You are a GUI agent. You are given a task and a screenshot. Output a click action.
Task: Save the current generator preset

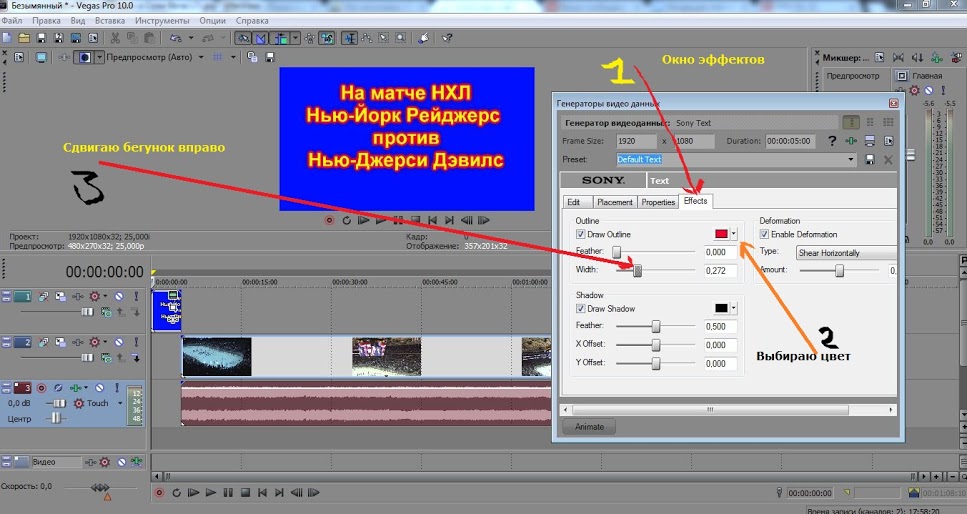point(870,160)
